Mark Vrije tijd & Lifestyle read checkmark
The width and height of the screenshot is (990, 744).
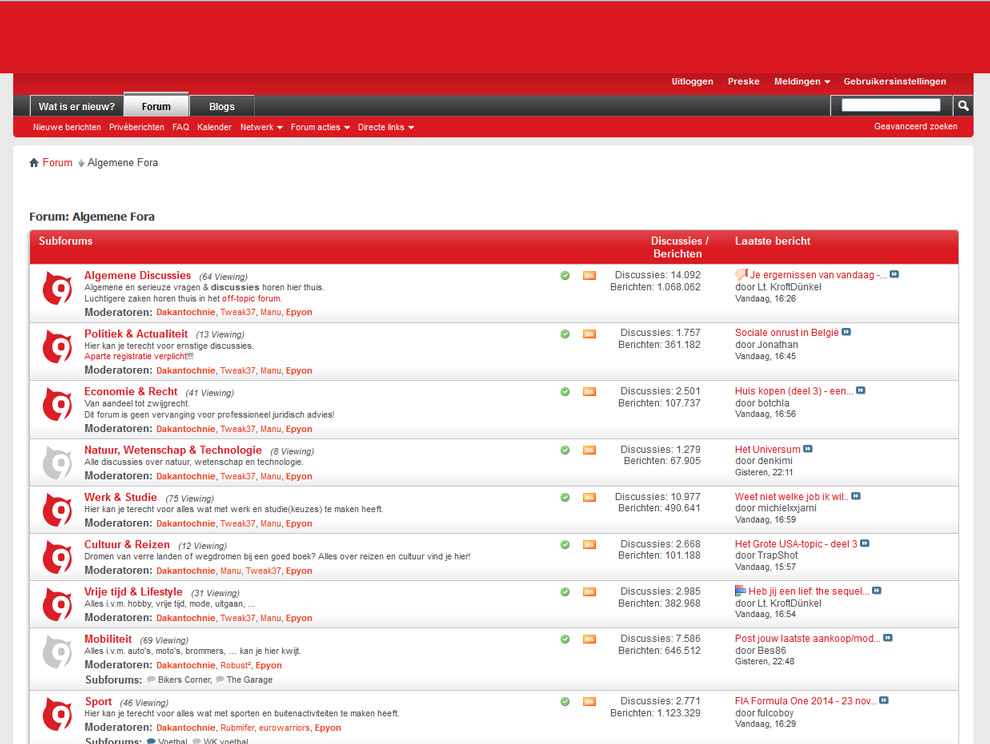tap(565, 592)
